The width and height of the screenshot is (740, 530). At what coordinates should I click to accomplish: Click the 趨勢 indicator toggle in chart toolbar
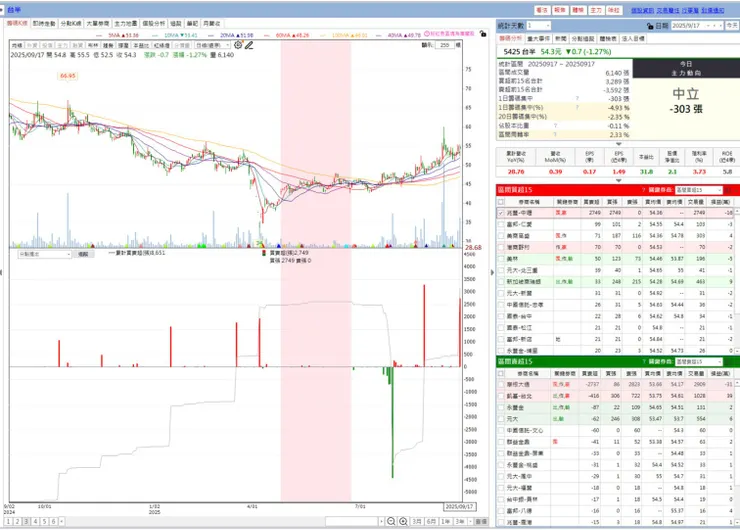[x=108, y=45]
